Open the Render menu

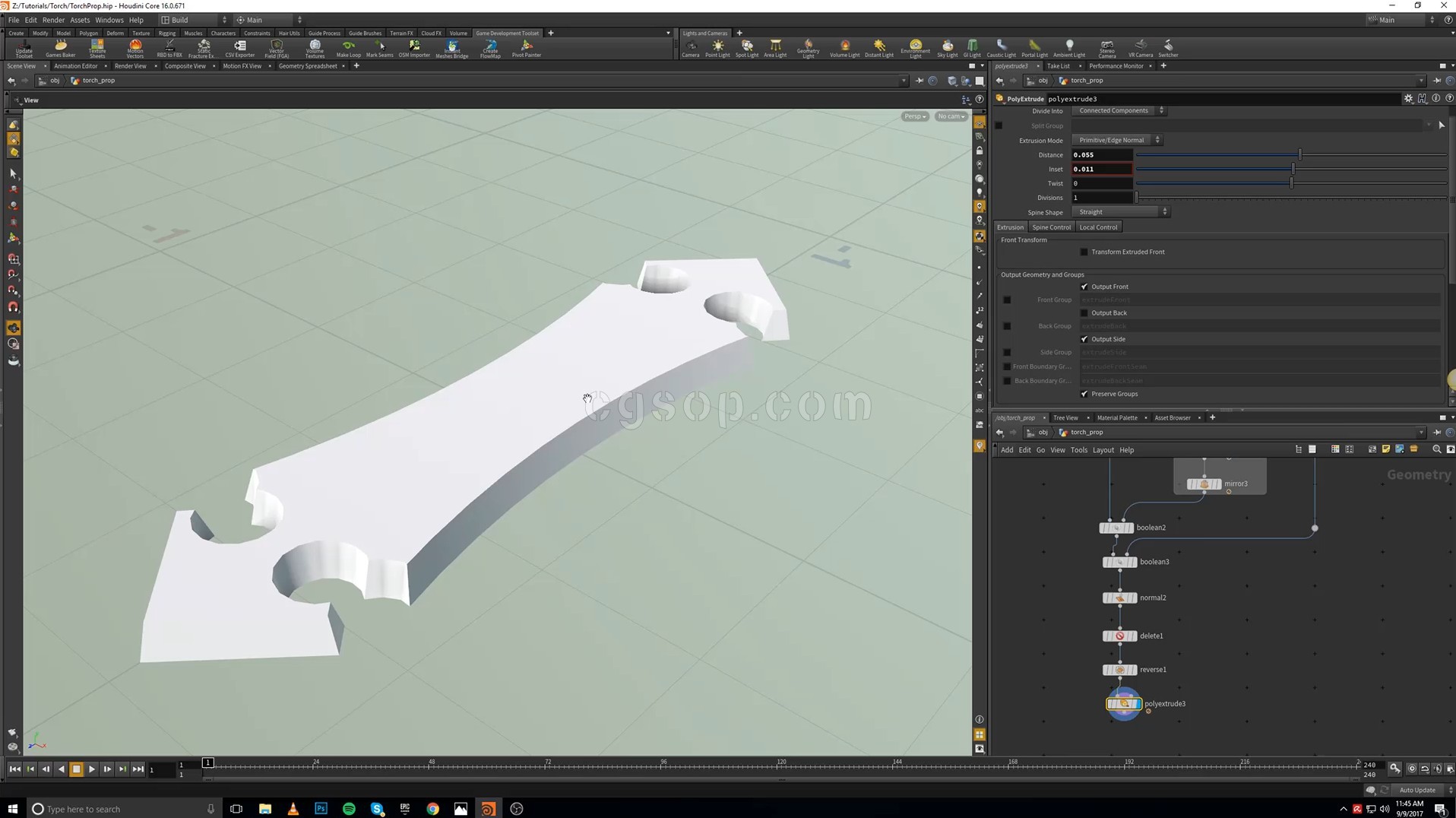pyautogui.click(x=53, y=20)
